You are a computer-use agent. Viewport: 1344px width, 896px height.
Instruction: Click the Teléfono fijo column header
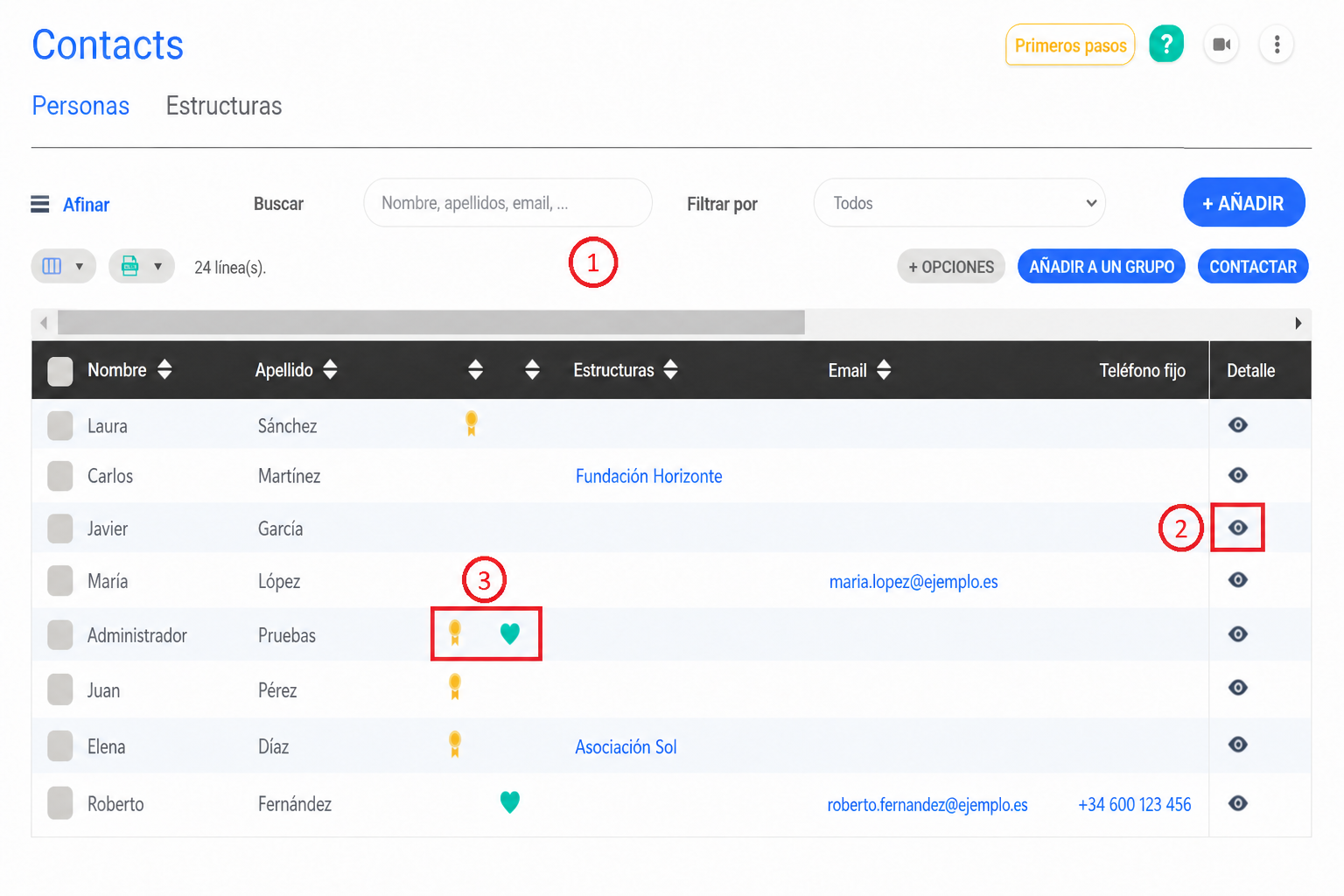pyautogui.click(x=1142, y=370)
